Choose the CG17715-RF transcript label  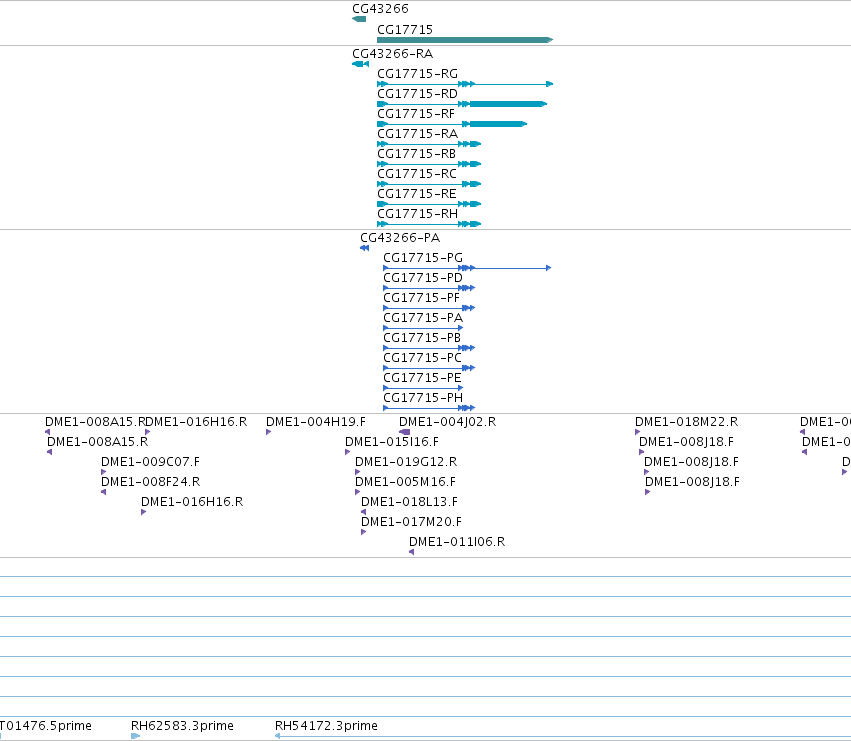(416, 114)
